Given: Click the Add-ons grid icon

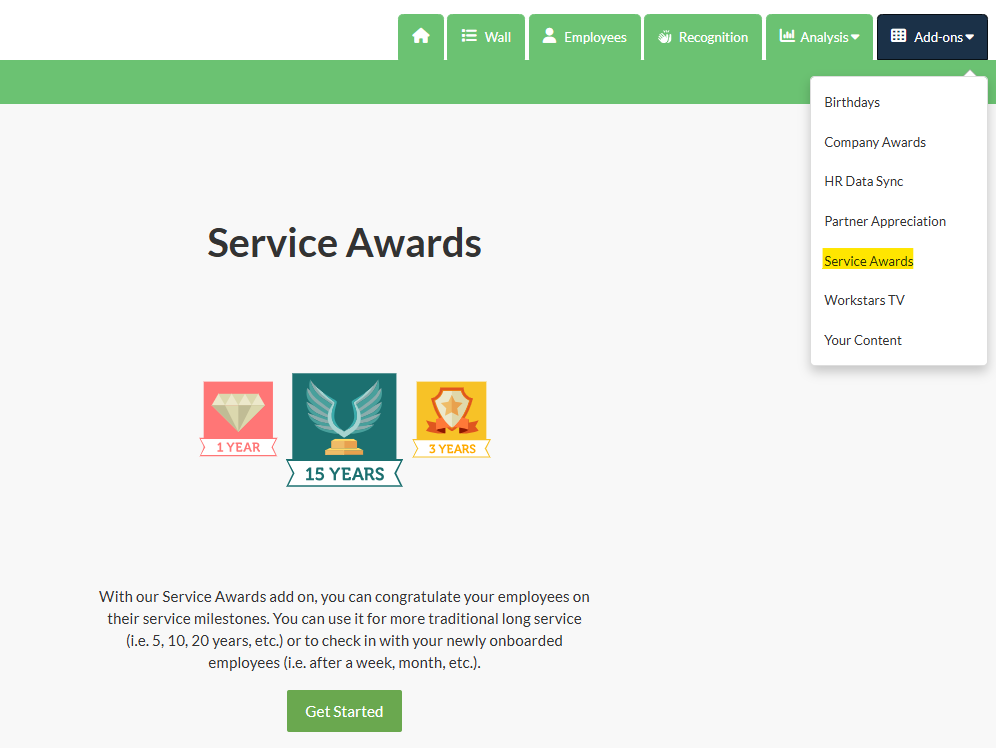Looking at the screenshot, I should pyautogui.click(x=899, y=36).
